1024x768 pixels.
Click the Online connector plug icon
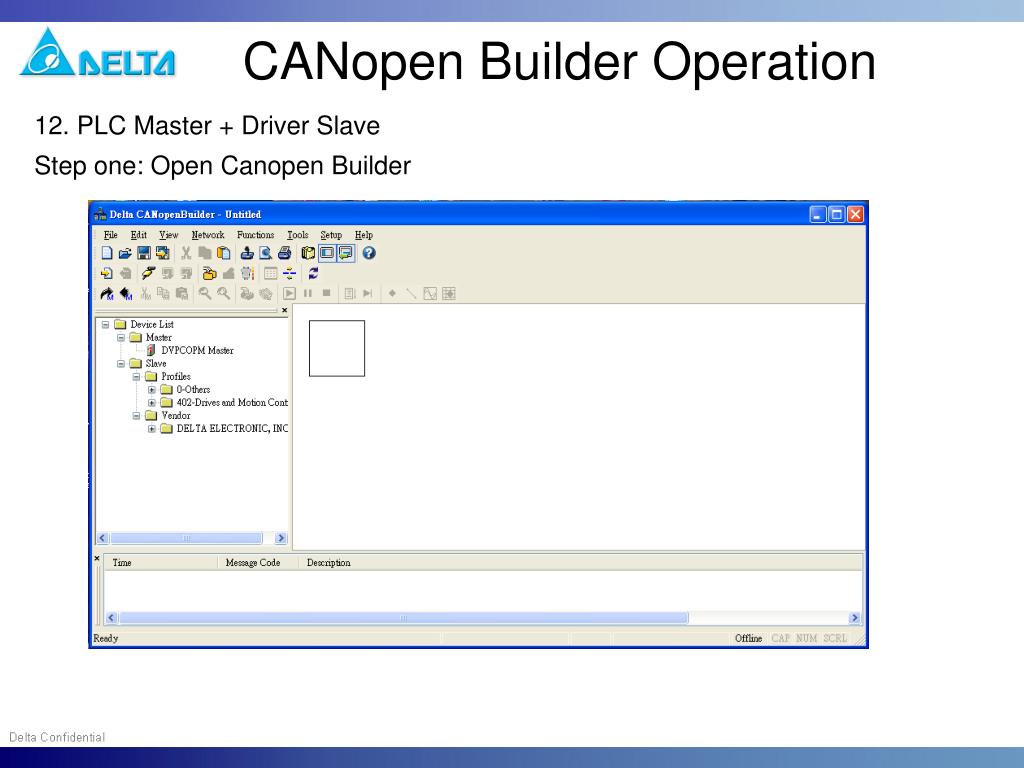click(x=148, y=274)
